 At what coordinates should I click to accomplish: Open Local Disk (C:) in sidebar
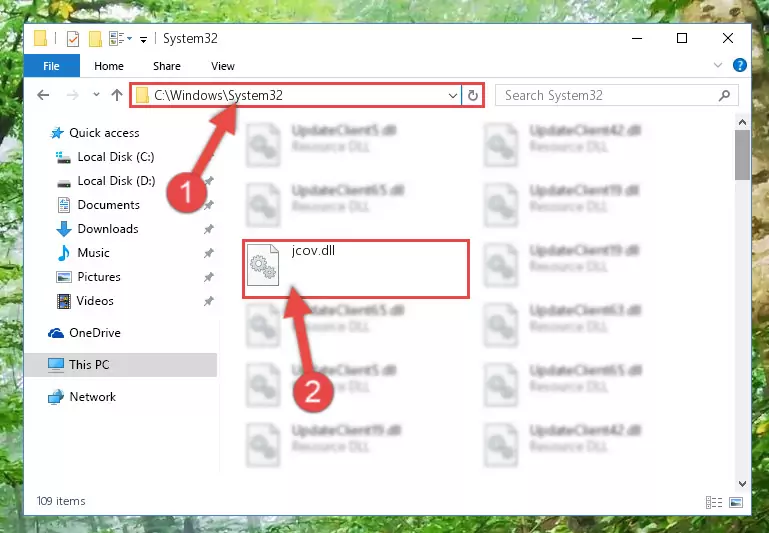(x=116, y=156)
